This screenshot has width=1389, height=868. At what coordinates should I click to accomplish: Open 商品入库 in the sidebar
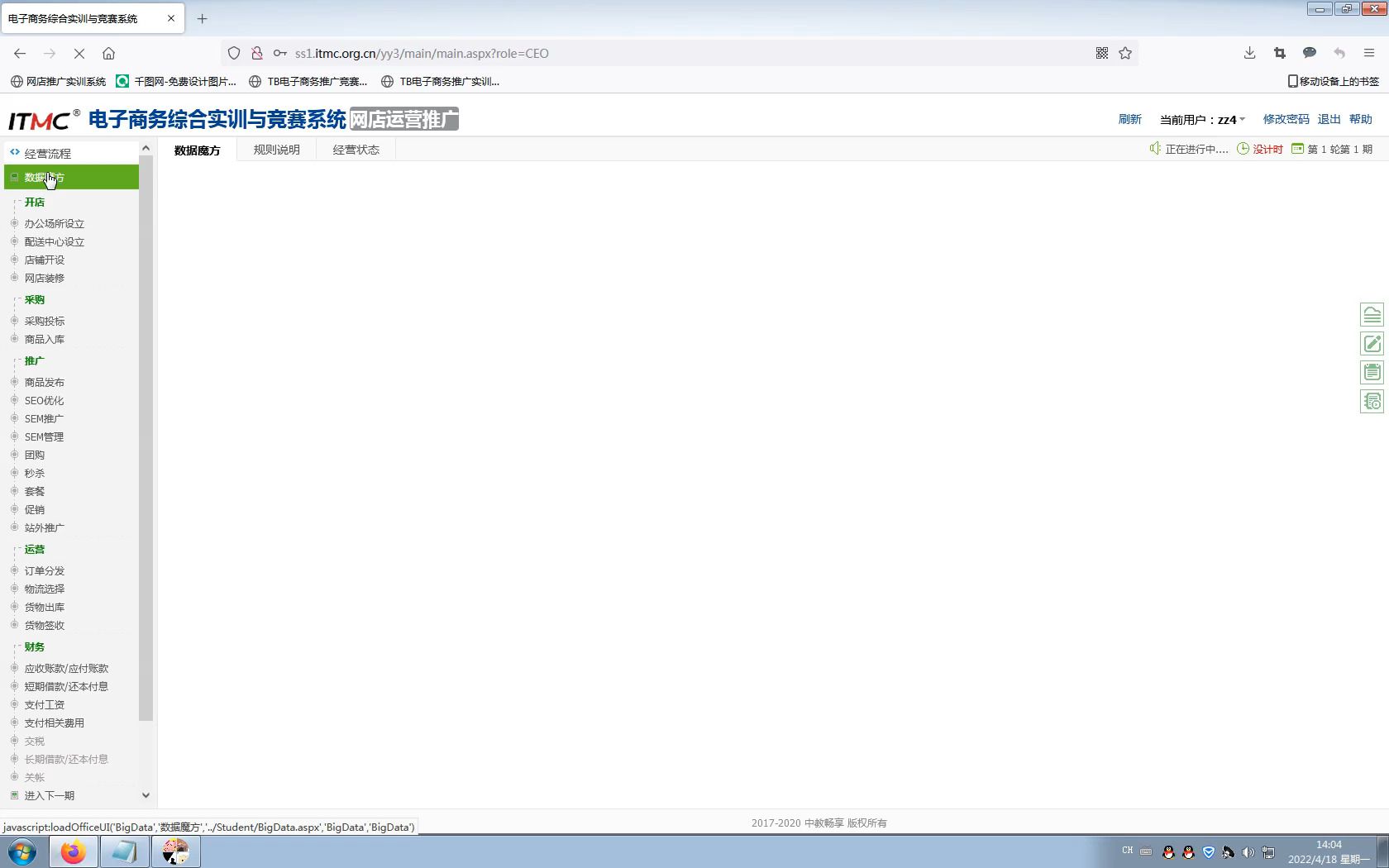pyautogui.click(x=45, y=339)
